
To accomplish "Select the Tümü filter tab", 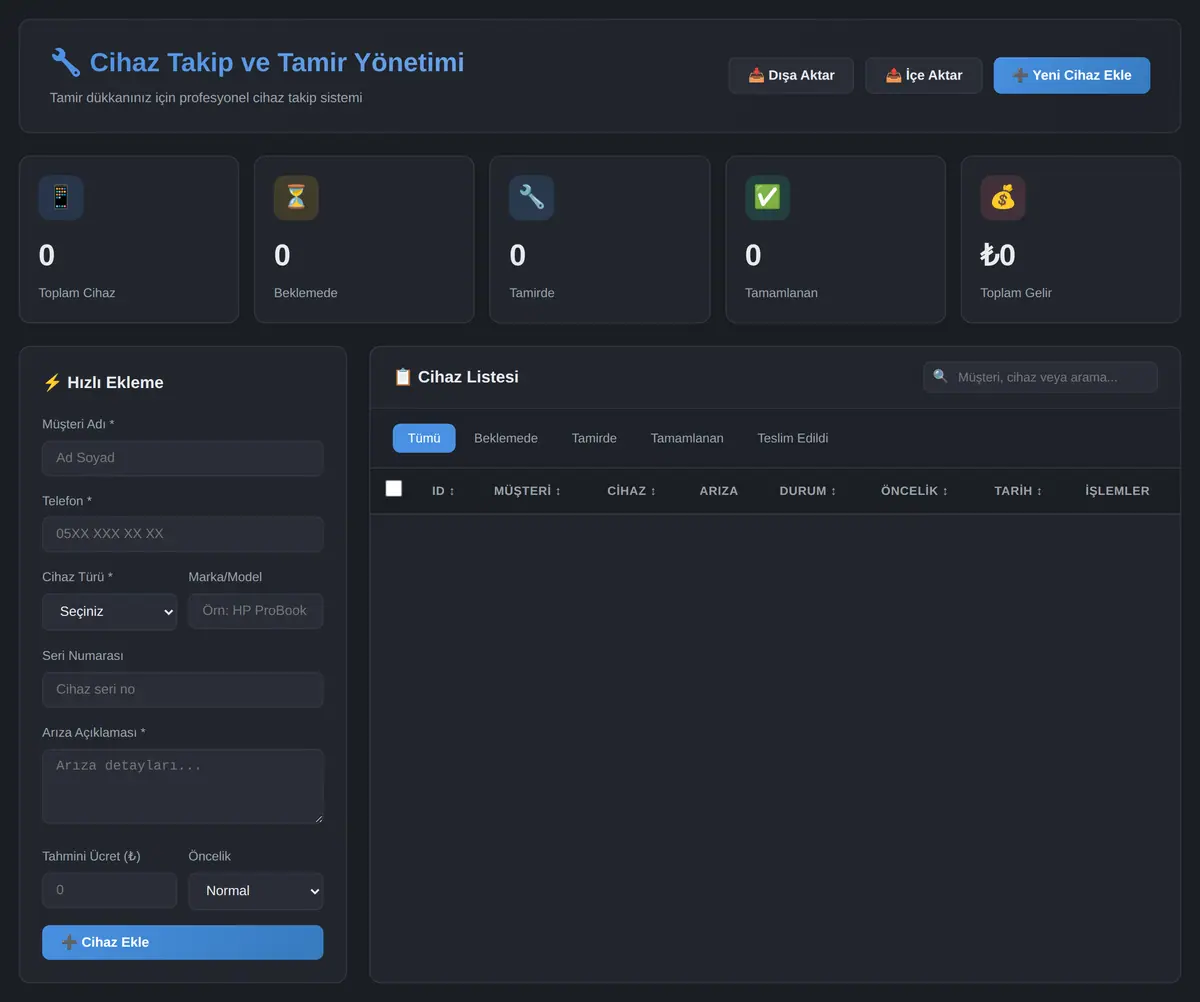I will (424, 438).
